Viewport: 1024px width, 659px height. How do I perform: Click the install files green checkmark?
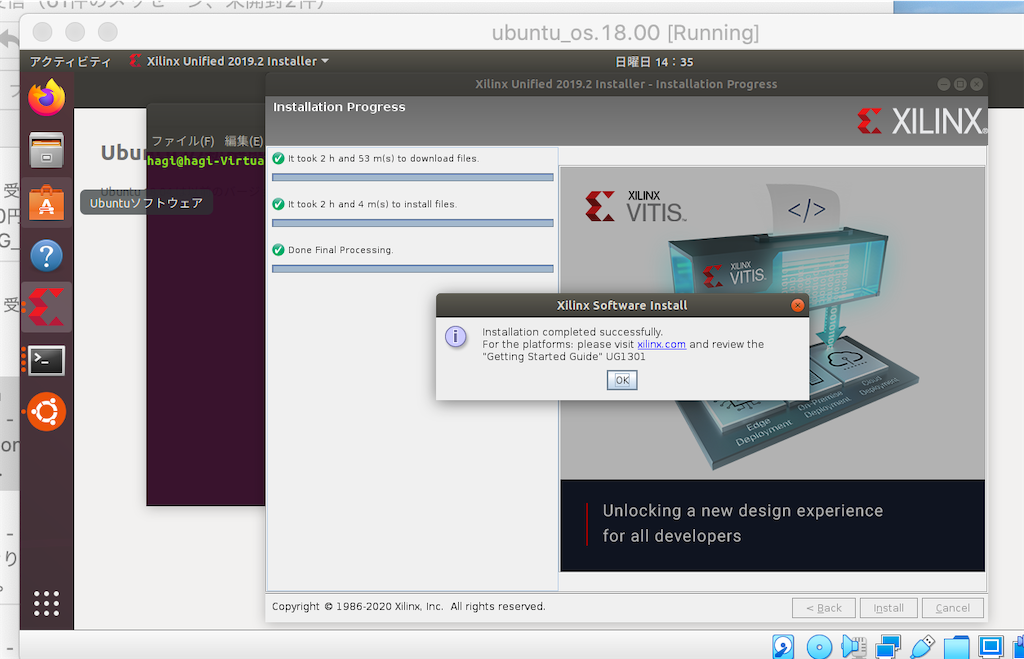278,204
